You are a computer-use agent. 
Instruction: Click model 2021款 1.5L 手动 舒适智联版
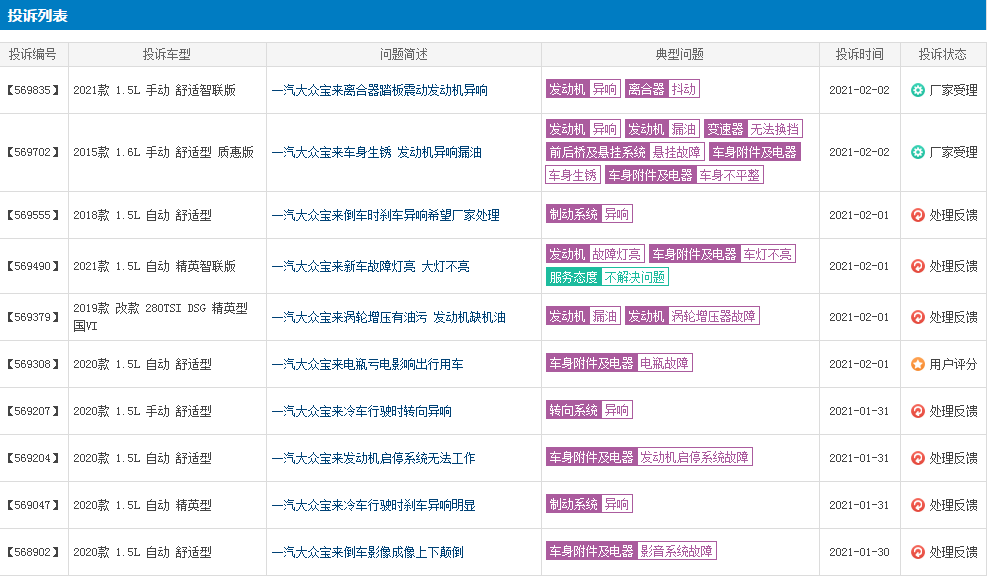click(154, 90)
